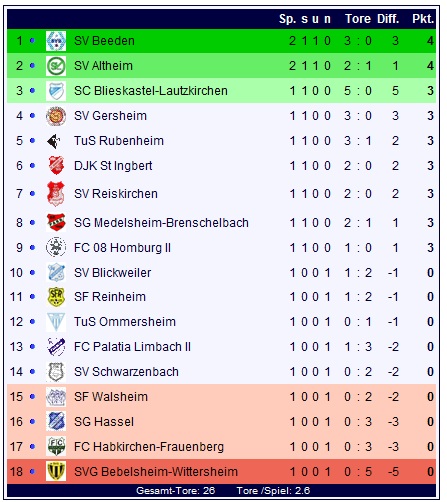Screen dimensions: 447x502
Task: Click the TuS Rubenheim black bird logo
Action: (54, 141)
